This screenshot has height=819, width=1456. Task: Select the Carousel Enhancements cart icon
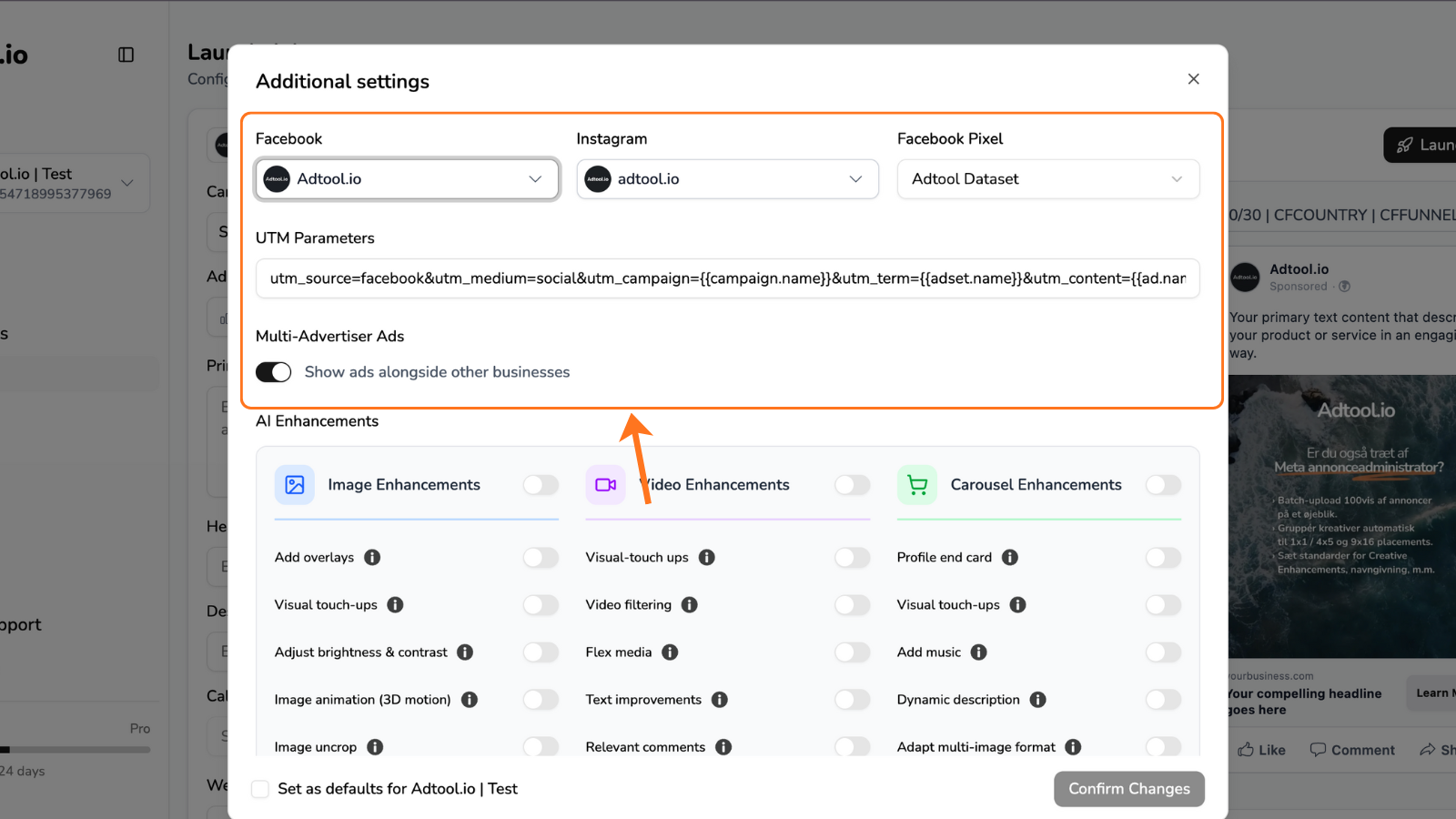(x=916, y=484)
